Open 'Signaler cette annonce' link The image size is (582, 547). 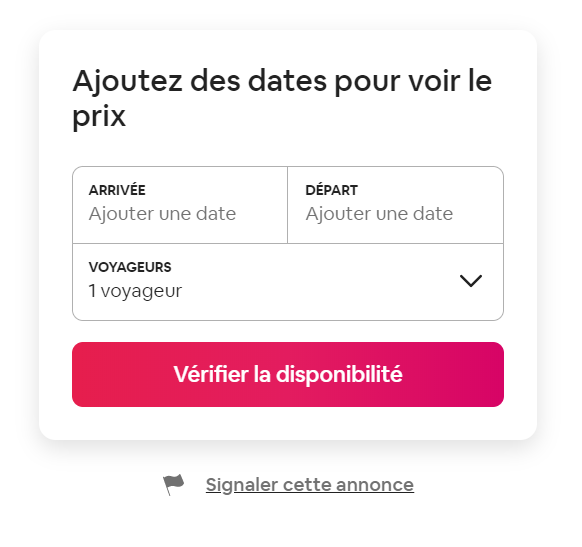coord(310,485)
